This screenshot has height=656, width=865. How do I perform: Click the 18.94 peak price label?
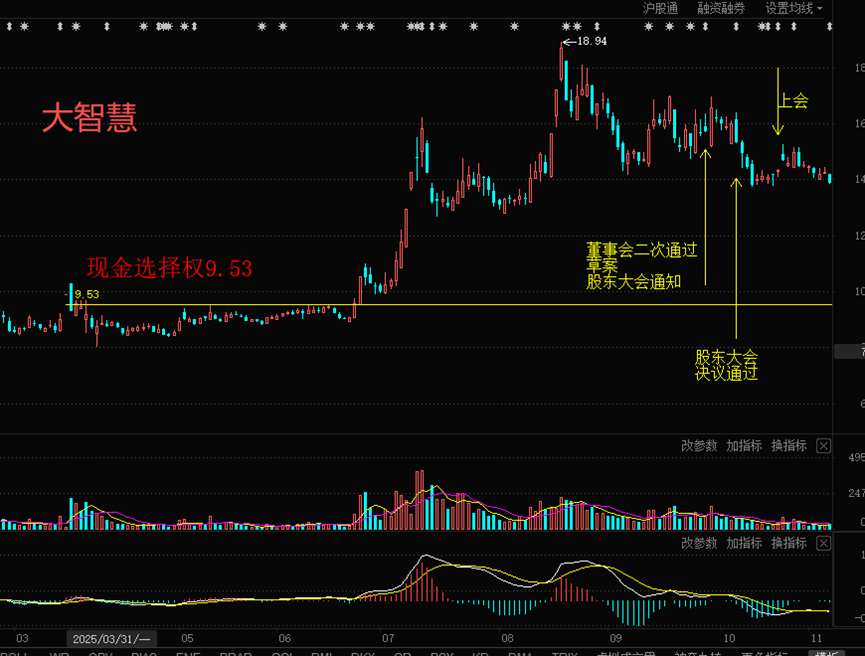click(x=591, y=41)
